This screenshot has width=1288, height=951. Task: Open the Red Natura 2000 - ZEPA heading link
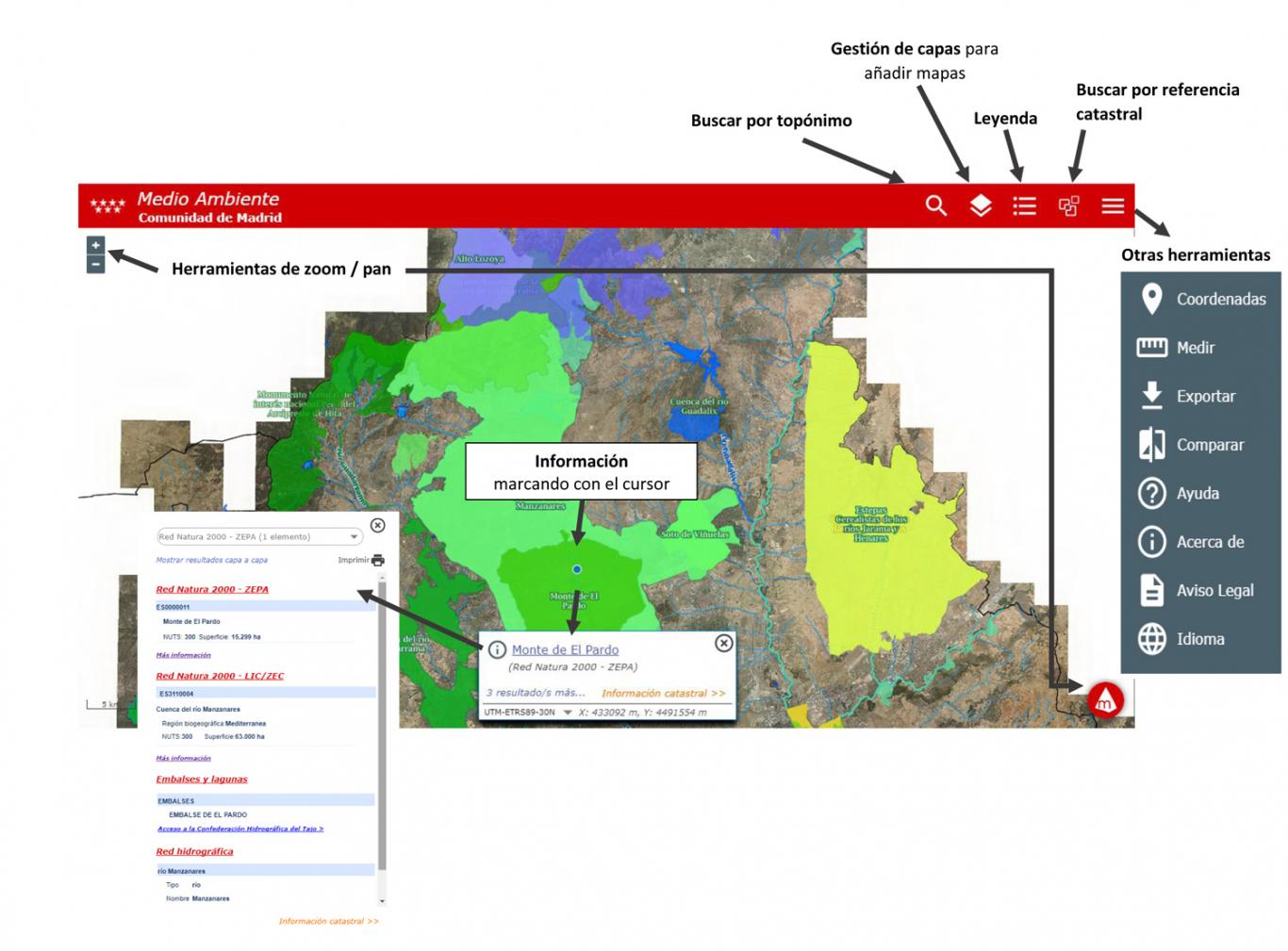click(x=212, y=589)
